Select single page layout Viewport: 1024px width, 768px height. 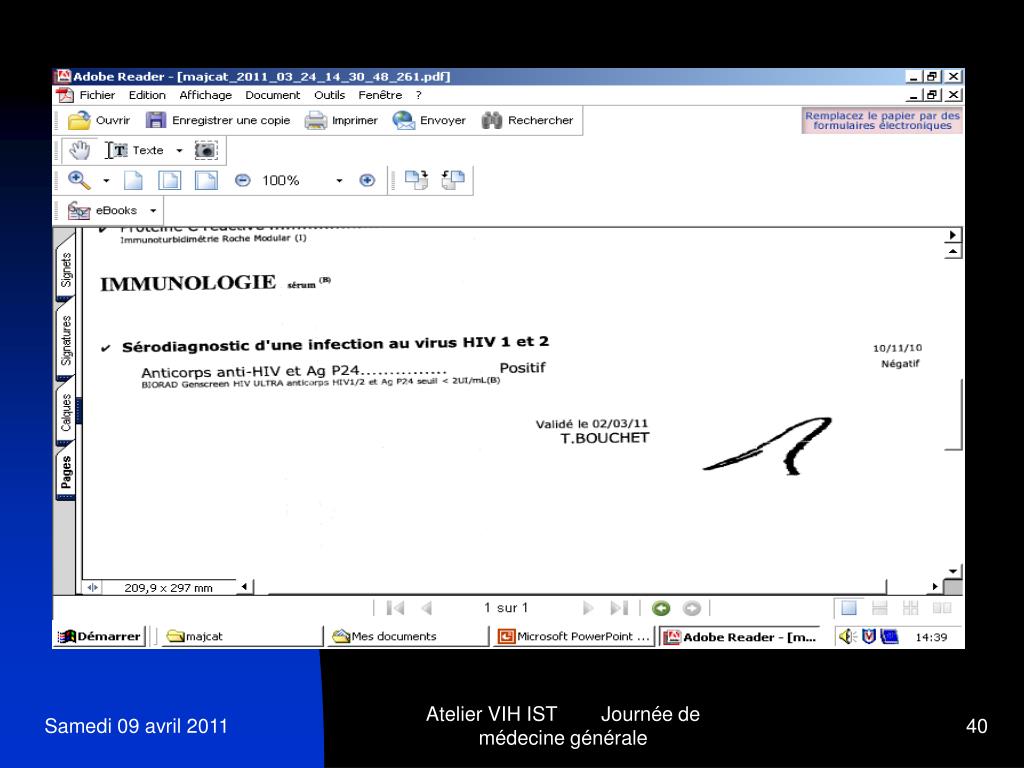[849, 608]
